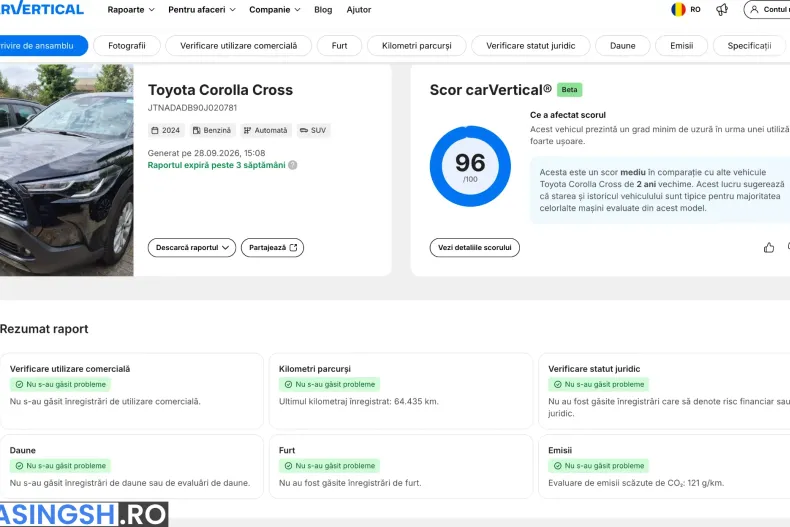Viewport: 790px width, 527px height.
Task: Click status badge under Furt card
Action: [x=330, y=466]
